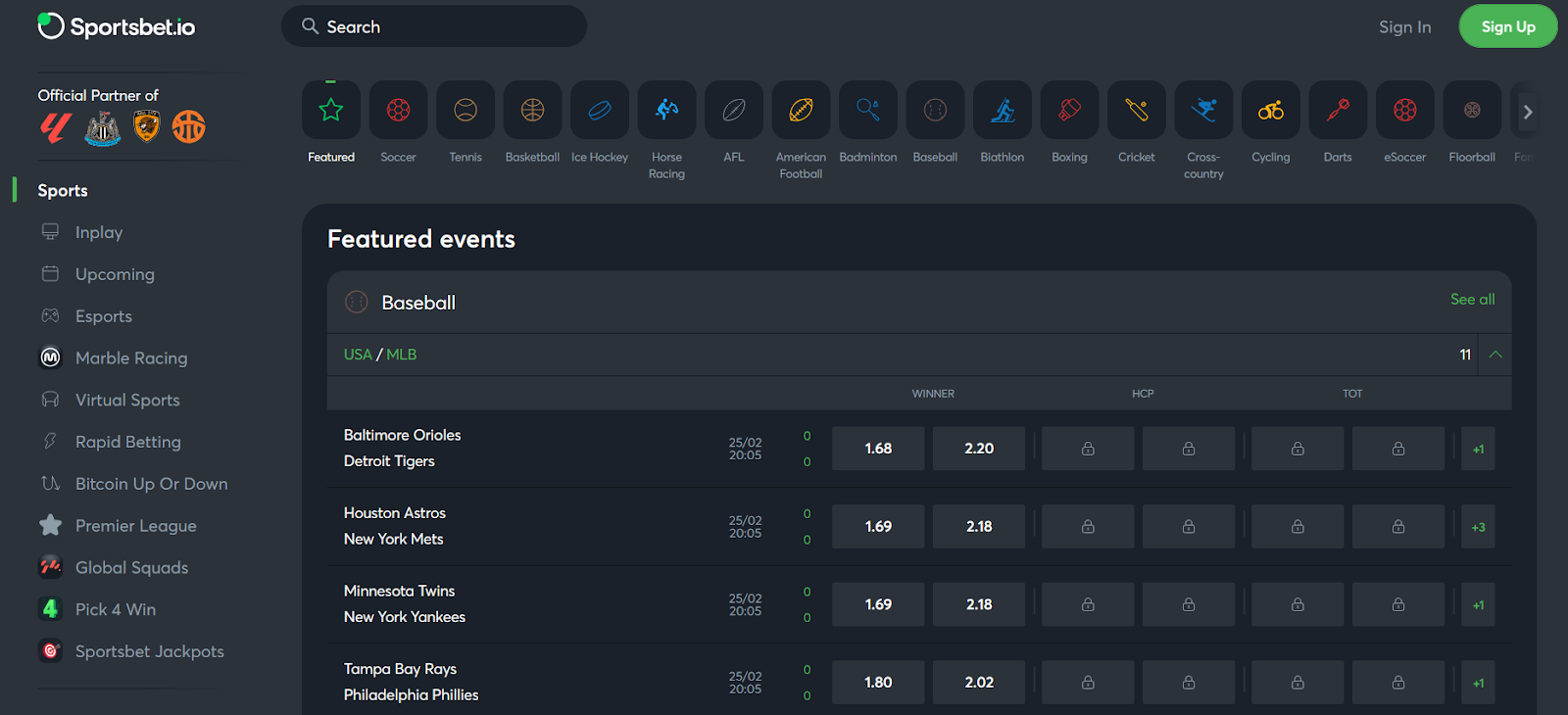Choose the Basketball category icon
The height and width of the screenshot is (715, 1568).
coord(532,110)
